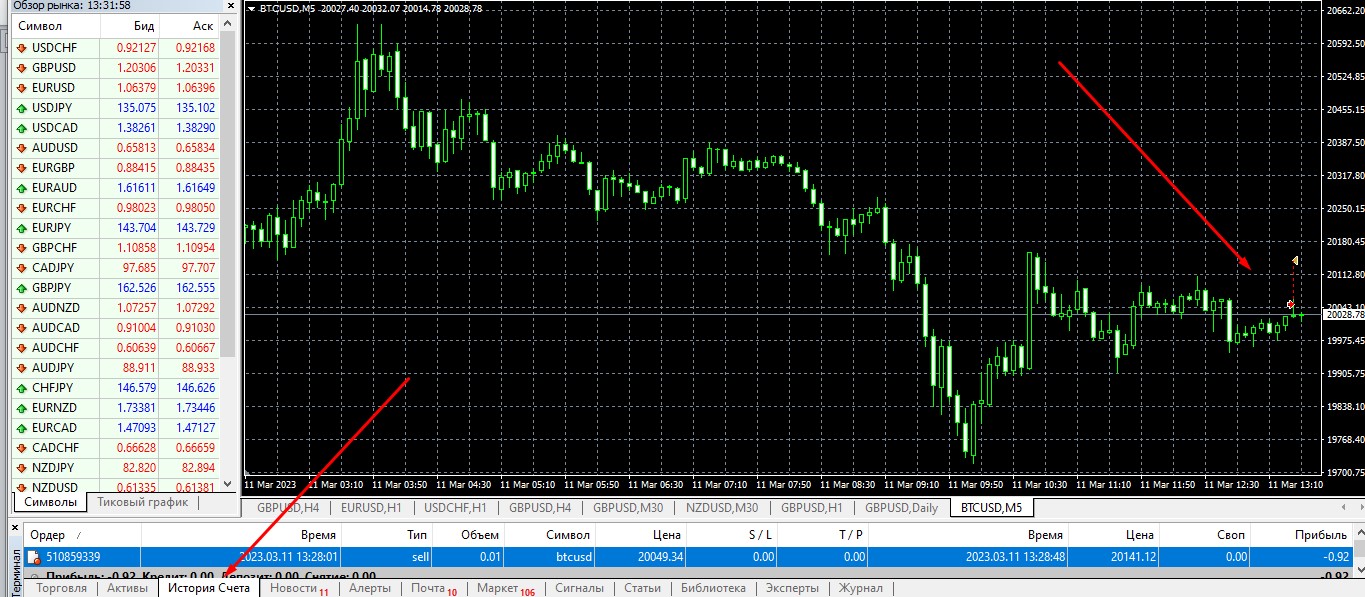Select the arrow icon beside CADJPY
This screenshot has height=597, width=1365.
click(x=21, y=267)
